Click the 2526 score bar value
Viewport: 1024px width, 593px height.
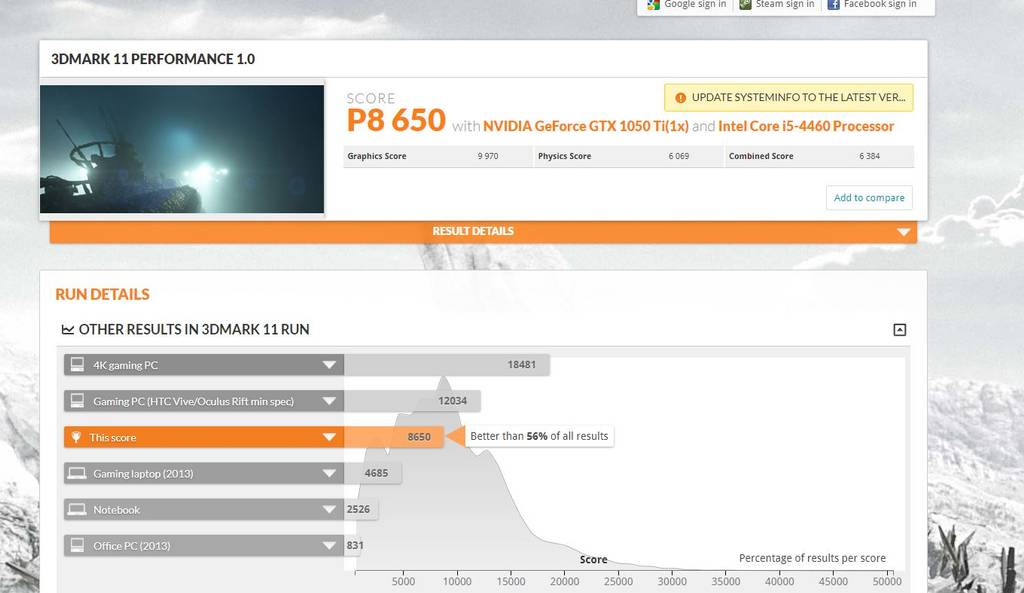(358, 509)
